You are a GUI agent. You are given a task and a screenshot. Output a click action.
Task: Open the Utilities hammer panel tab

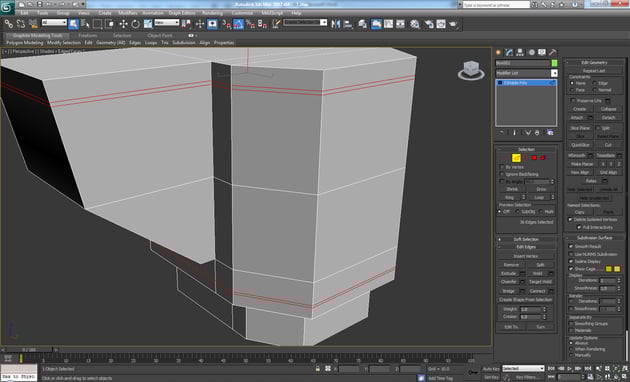pyautogui.click(x=553, y=52)
